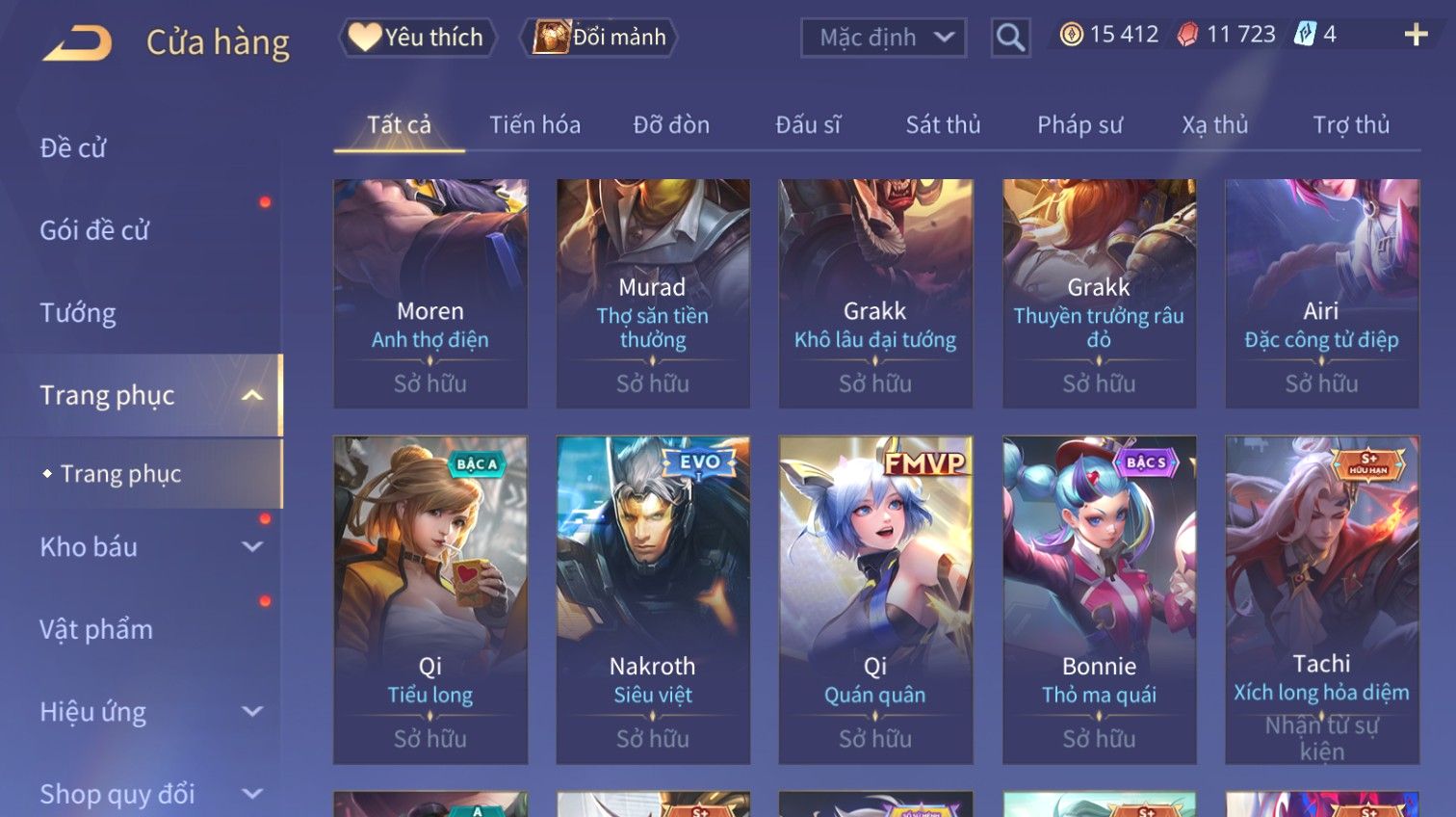Open the Mặc định sort dropdown

click(x=883, y=38)
